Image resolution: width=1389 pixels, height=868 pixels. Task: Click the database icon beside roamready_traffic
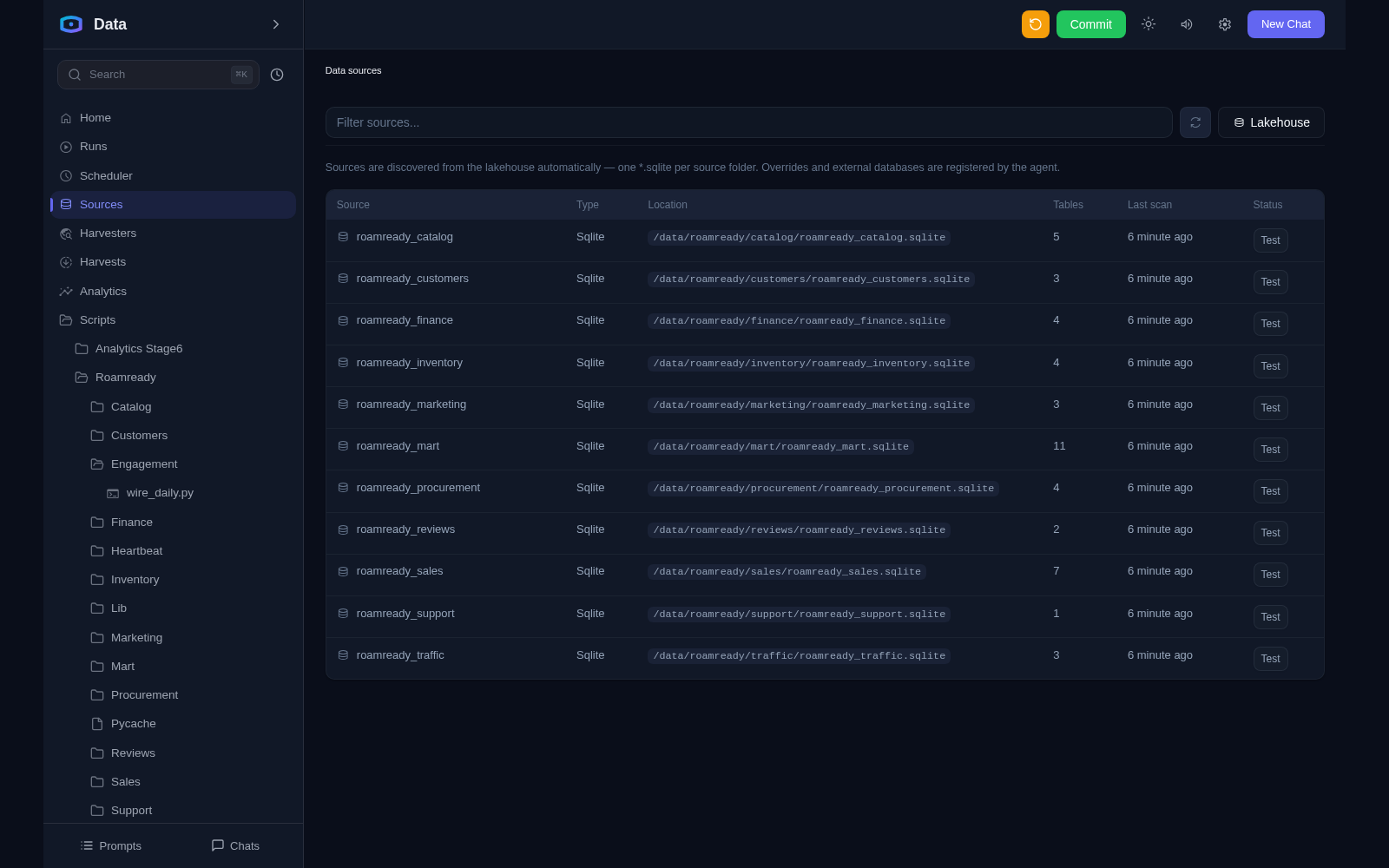[343, 655]
